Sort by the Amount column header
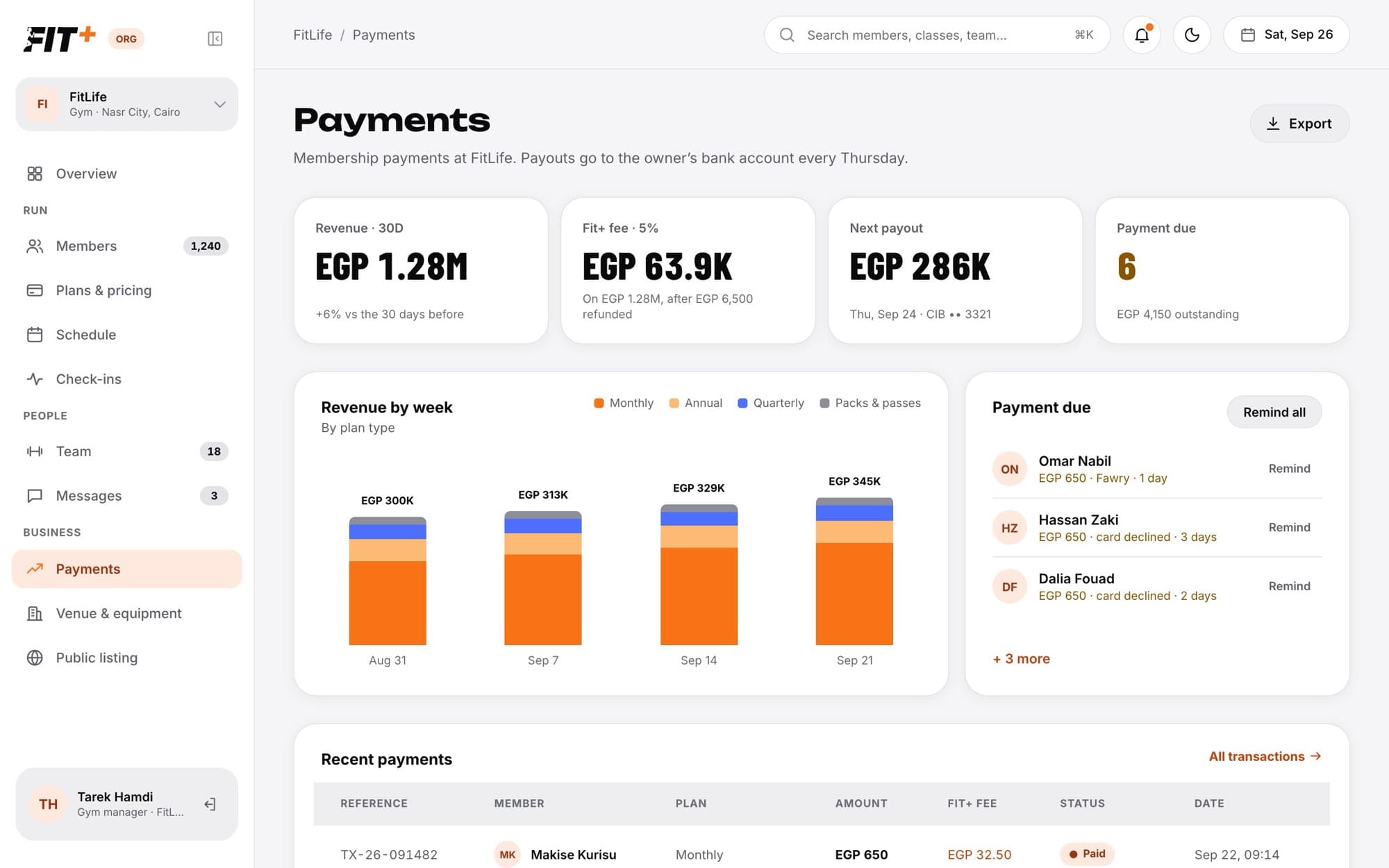Screen dimensions: 1389x868 point(861,803)
